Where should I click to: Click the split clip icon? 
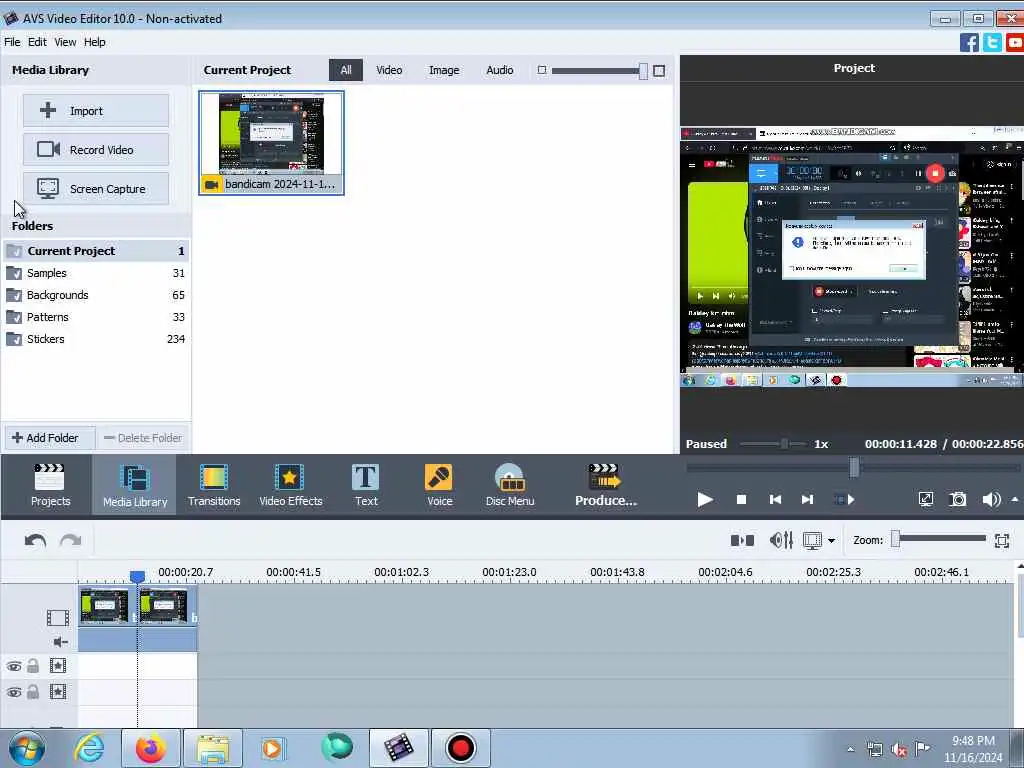[742, 541]
